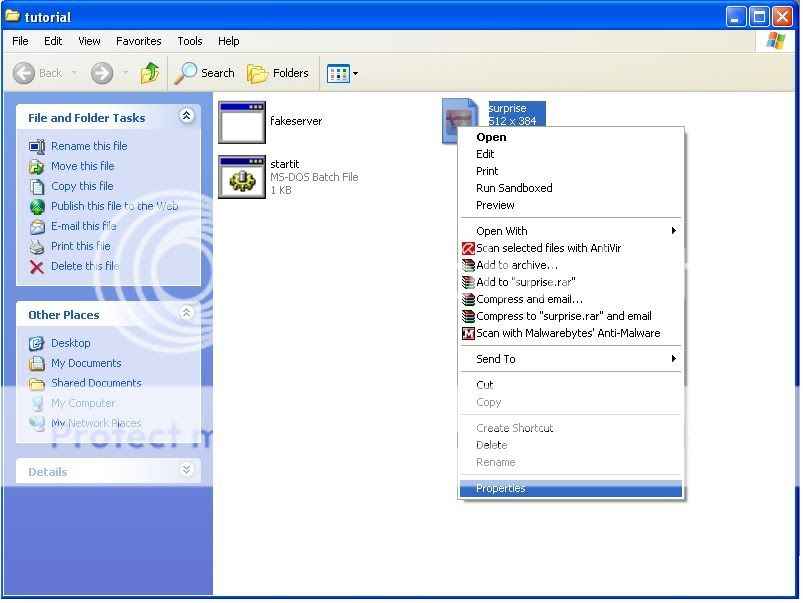Choose Open in context menu
The image size is (803, 603).
click(571, 137)
